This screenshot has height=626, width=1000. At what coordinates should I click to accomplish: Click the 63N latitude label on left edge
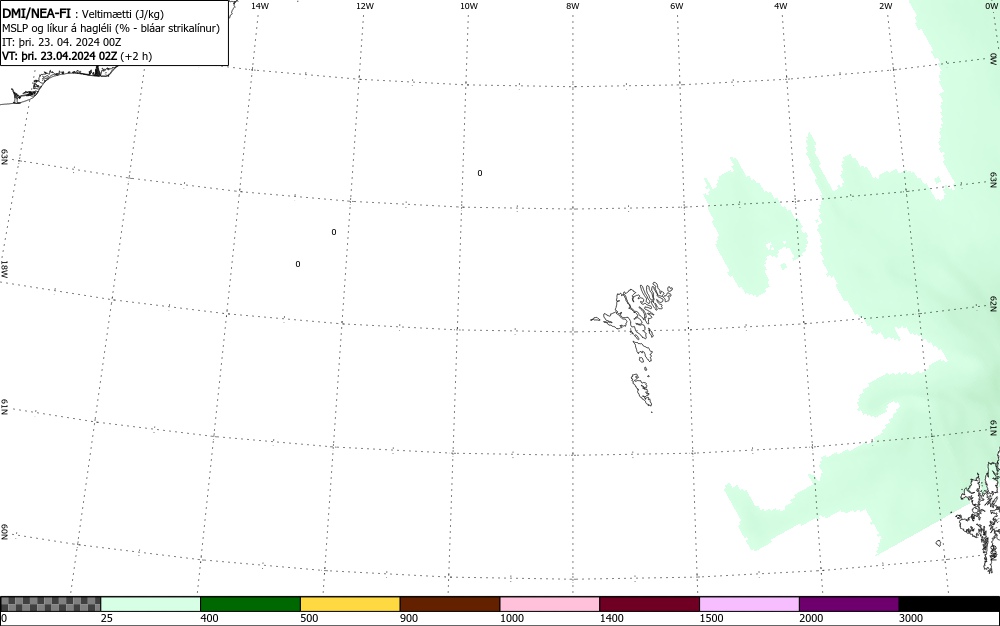click(x=4, y=157)
